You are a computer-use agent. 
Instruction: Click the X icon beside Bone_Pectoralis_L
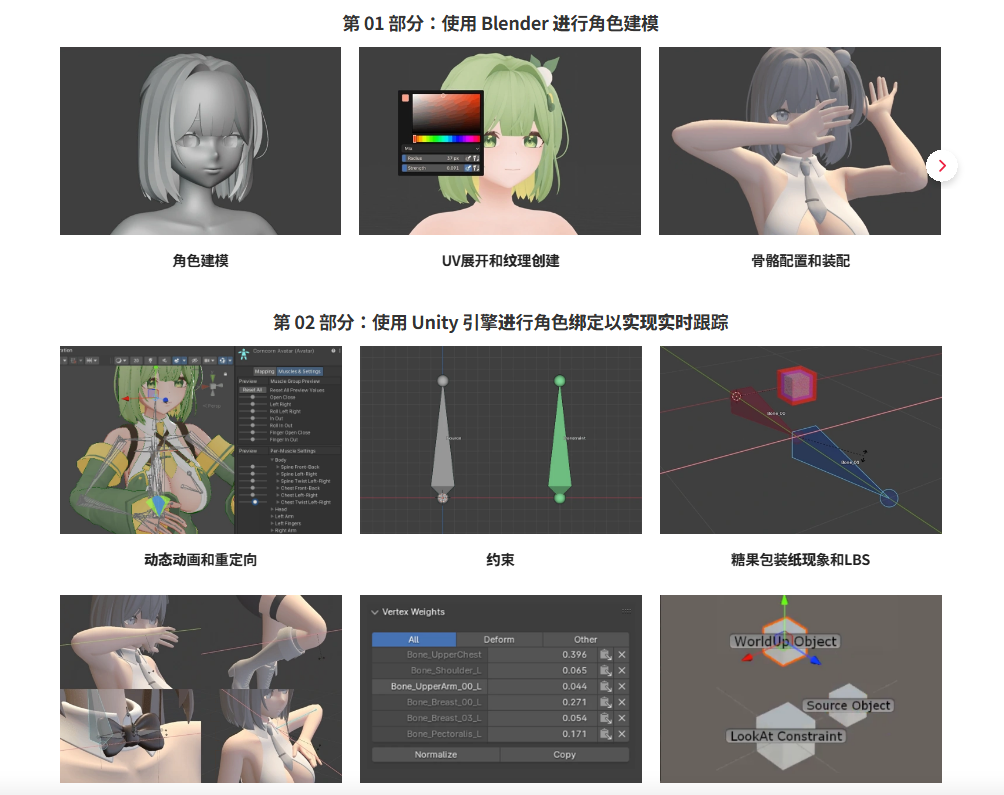[621, 735]
